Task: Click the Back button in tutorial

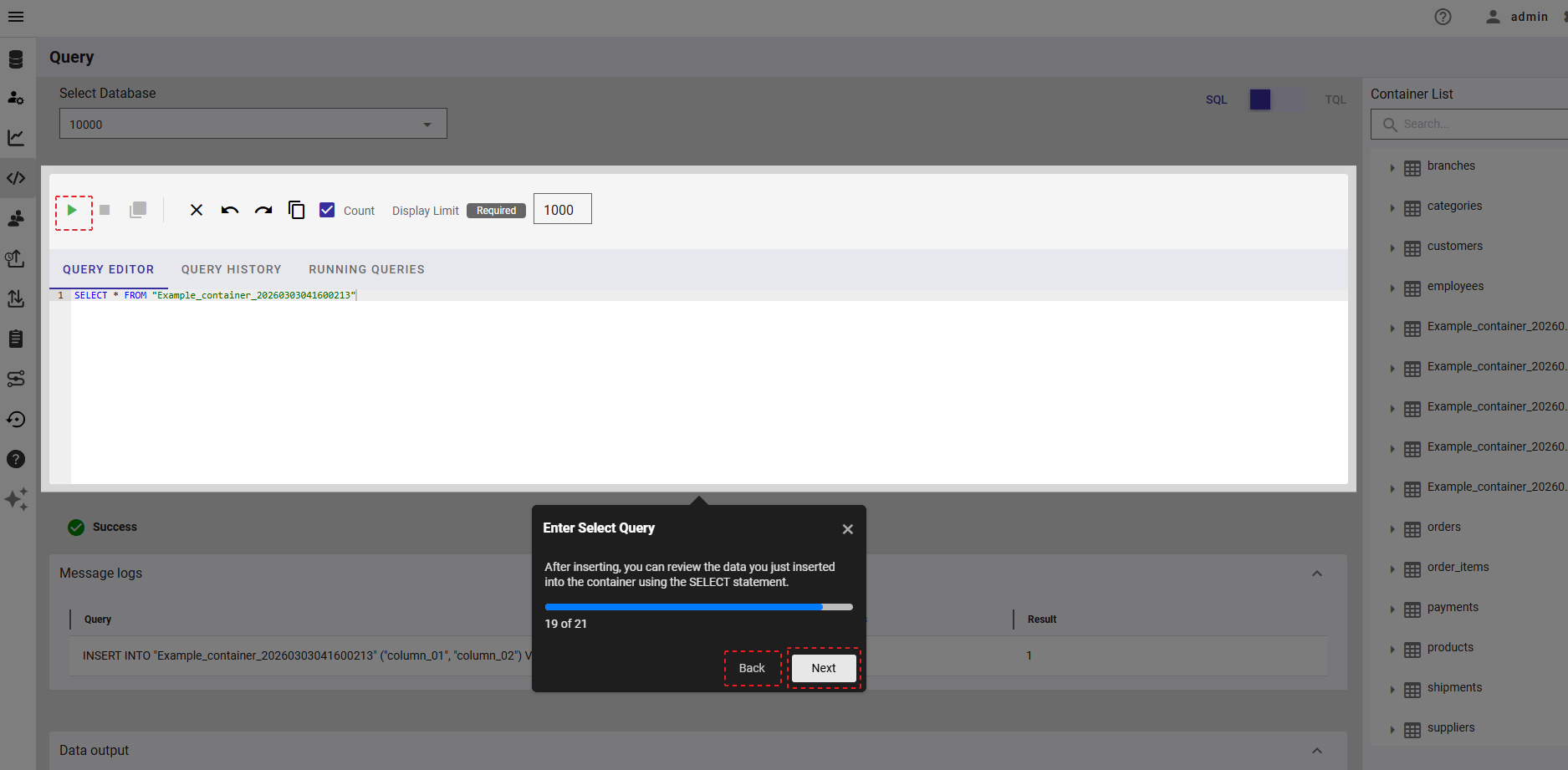Action: pyautogui.click(x=752, y=668)
